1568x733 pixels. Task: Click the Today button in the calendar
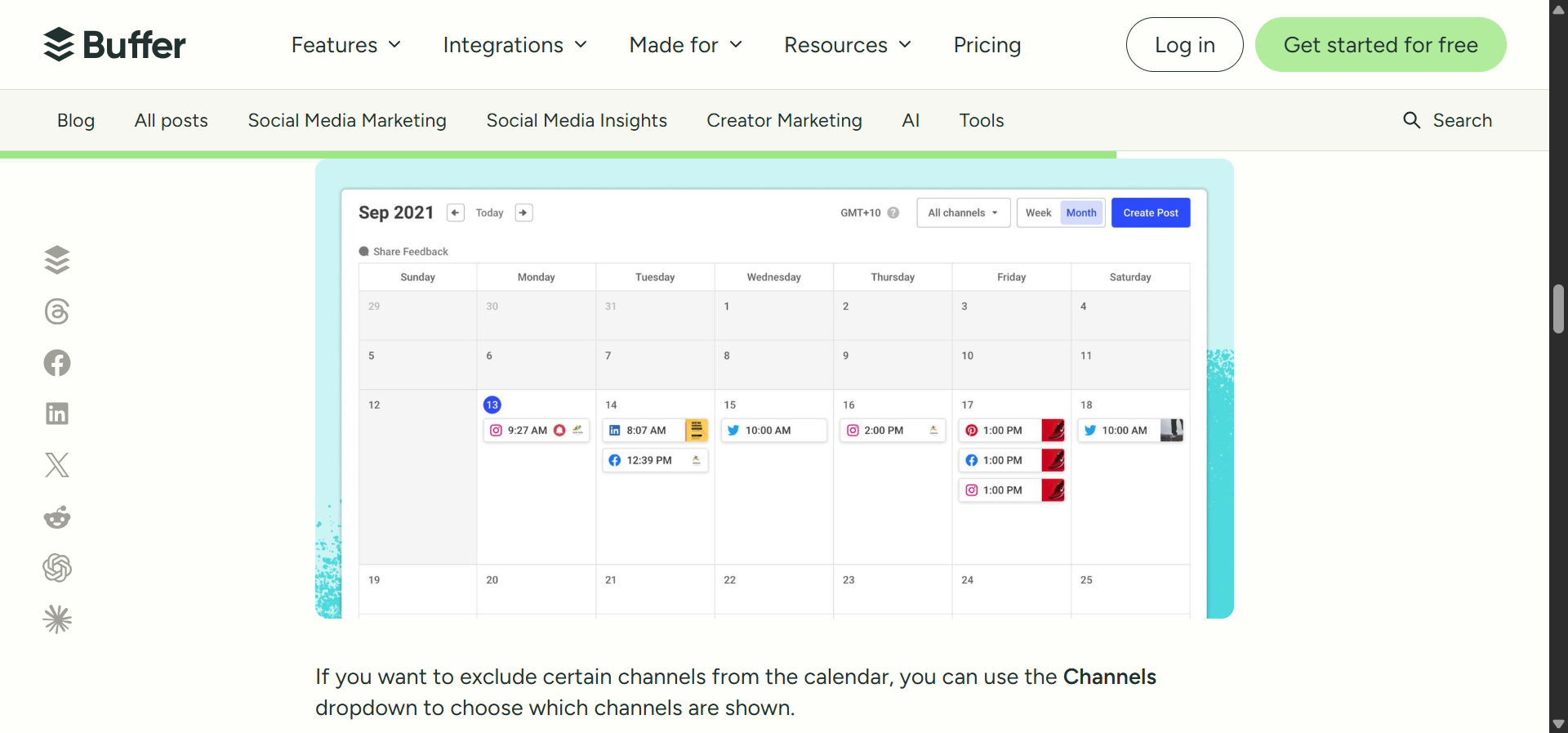click(490, 212)
